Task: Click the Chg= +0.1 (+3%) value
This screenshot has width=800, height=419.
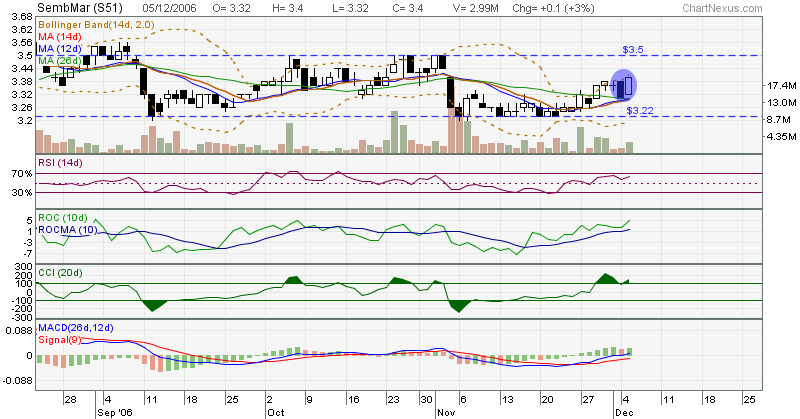Action: click(554, 8)
